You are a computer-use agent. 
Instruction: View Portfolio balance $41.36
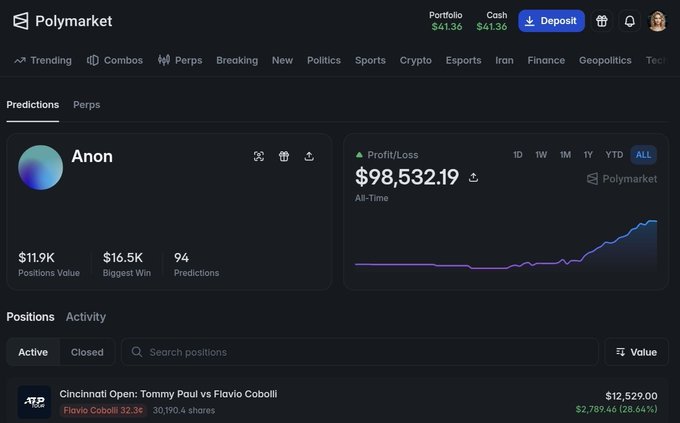pos(446,21)
